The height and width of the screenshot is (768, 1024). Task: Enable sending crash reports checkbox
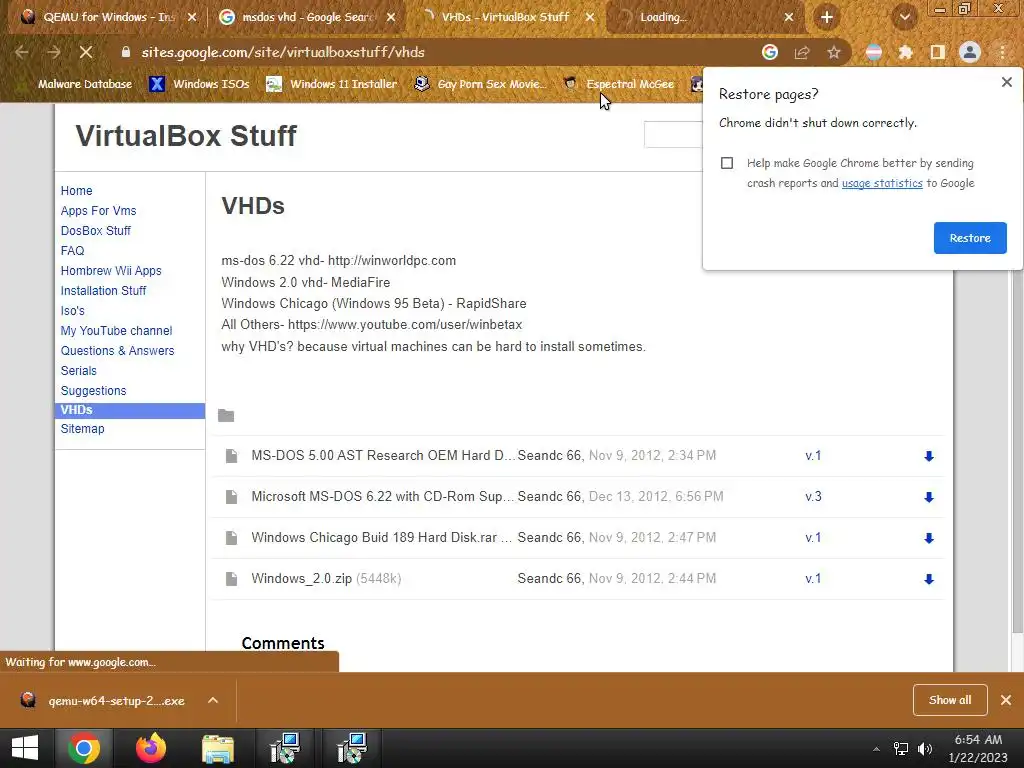point(727,163)
